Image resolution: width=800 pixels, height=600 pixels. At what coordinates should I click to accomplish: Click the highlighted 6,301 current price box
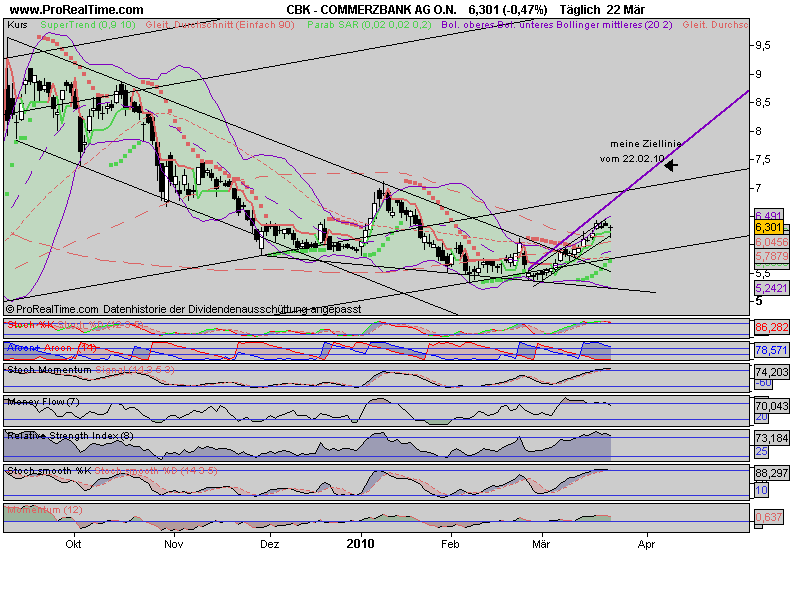pos(768,227)
